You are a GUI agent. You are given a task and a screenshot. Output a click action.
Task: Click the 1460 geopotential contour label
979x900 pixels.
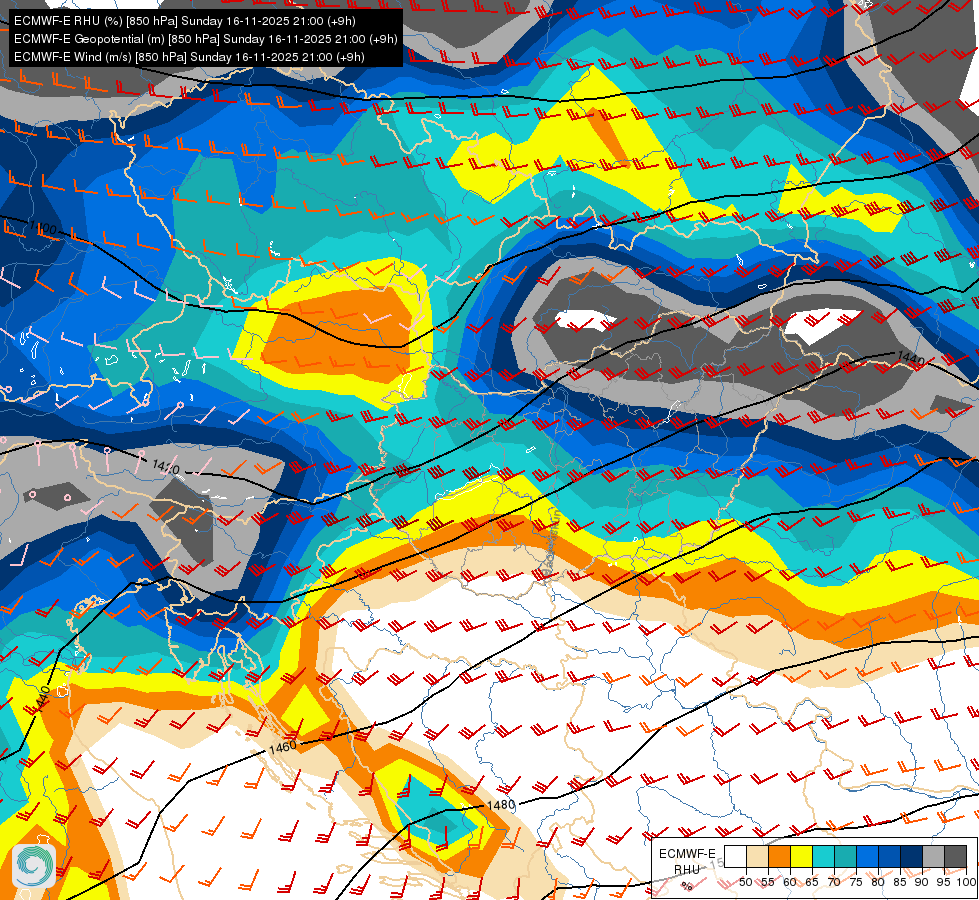coord(283,747)
